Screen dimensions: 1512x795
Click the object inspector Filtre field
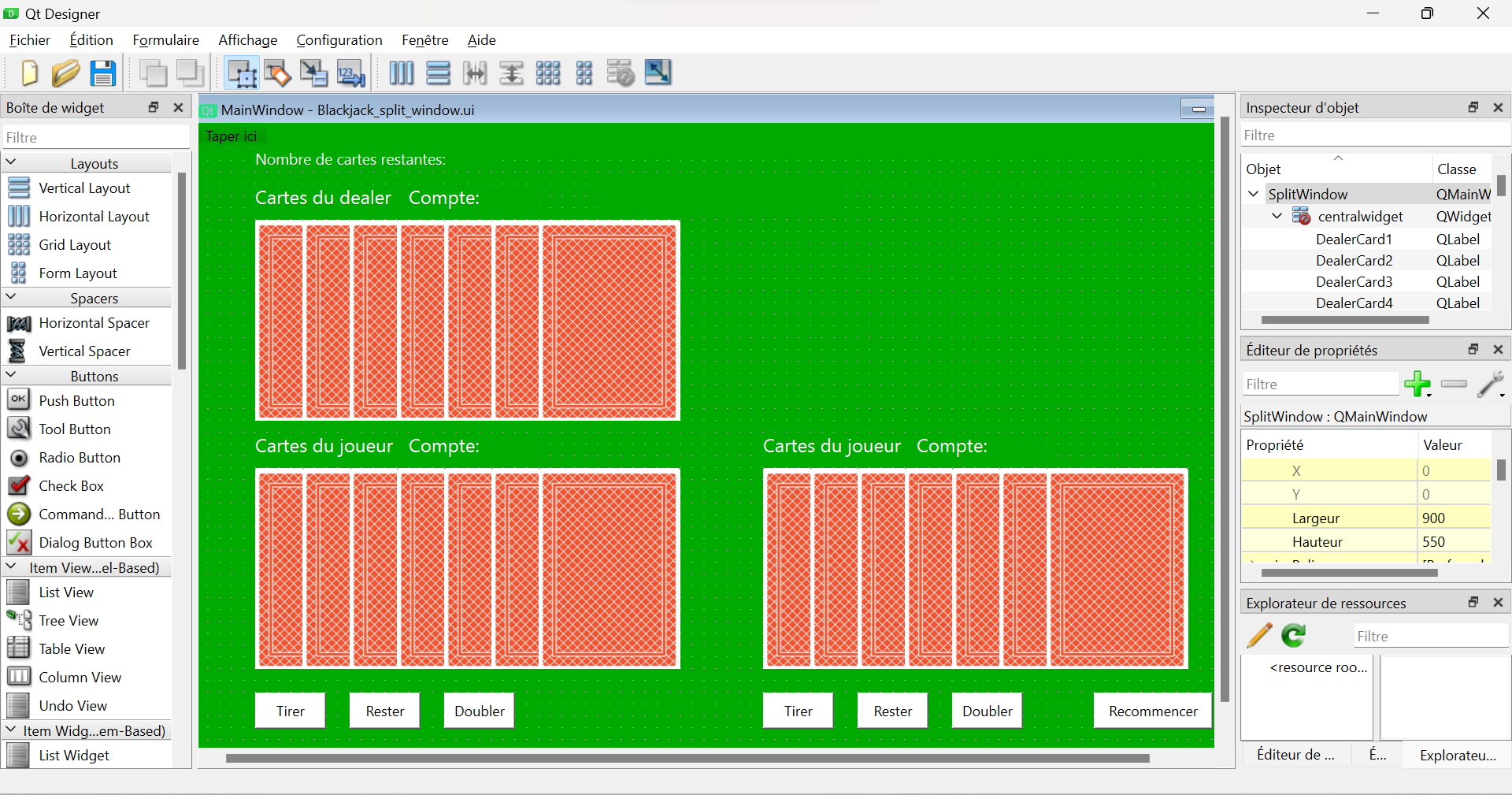(1376, 136)
